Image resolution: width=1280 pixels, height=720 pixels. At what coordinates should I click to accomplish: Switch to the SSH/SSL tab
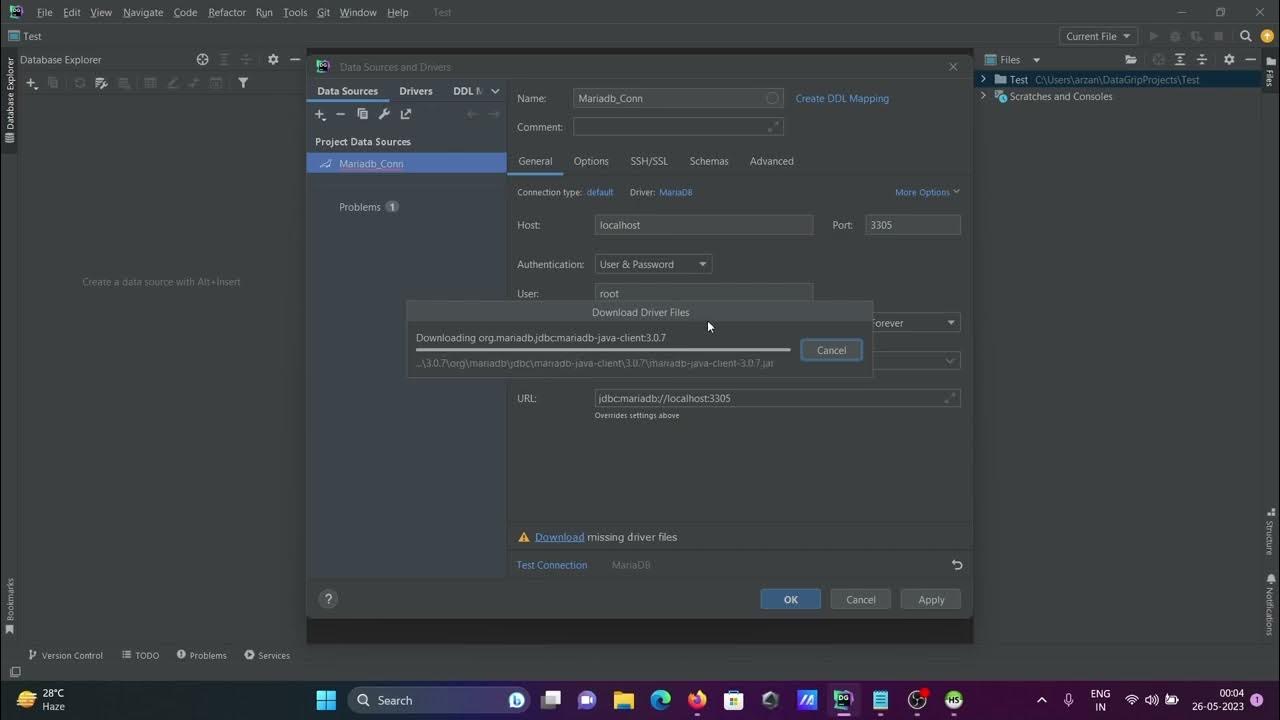pos(649,161)
